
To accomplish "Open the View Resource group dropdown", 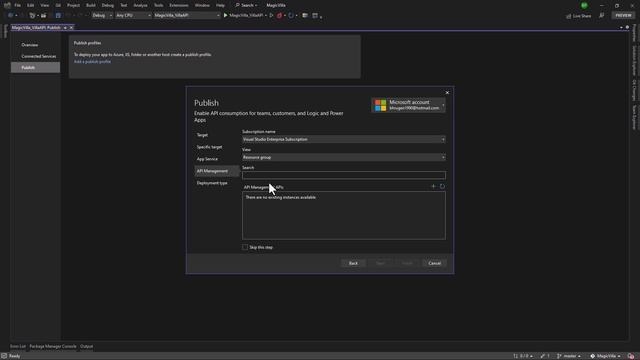I will pos(344,157).
